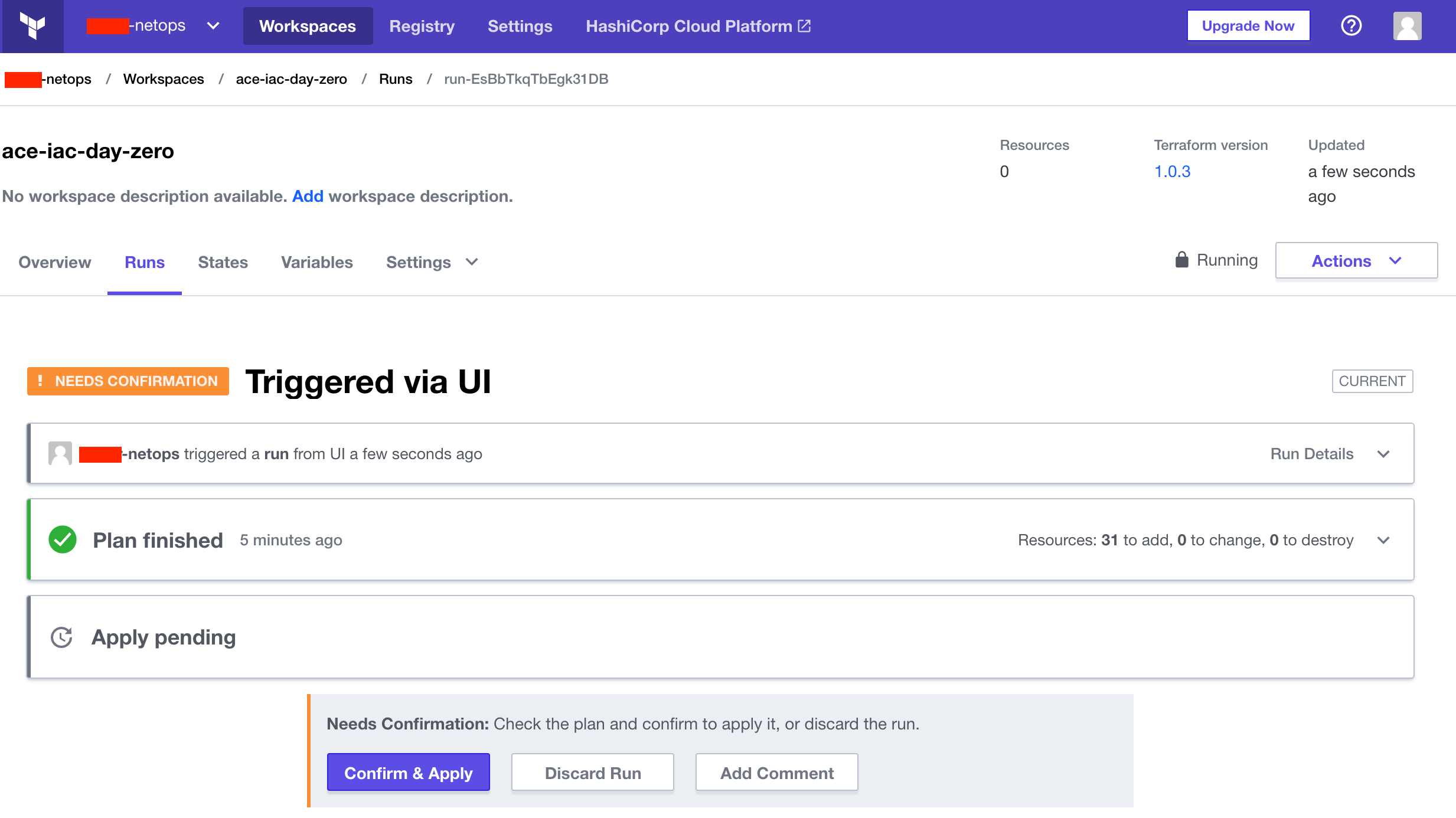Viewport: 1456px width, 818px height.
Task: Click the Resources count value 0
Action: coord(1004,171)
